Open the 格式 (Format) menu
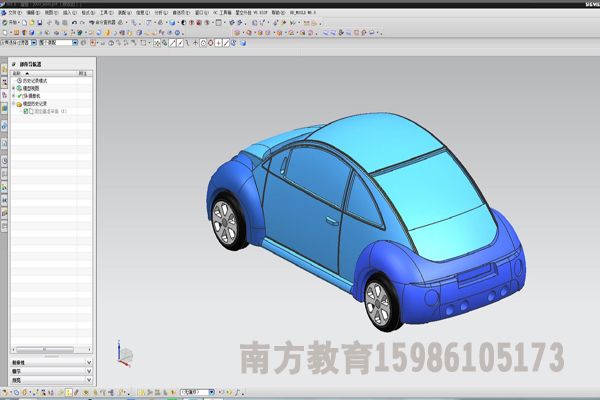The image size is (600, 400). pos(88,13)
